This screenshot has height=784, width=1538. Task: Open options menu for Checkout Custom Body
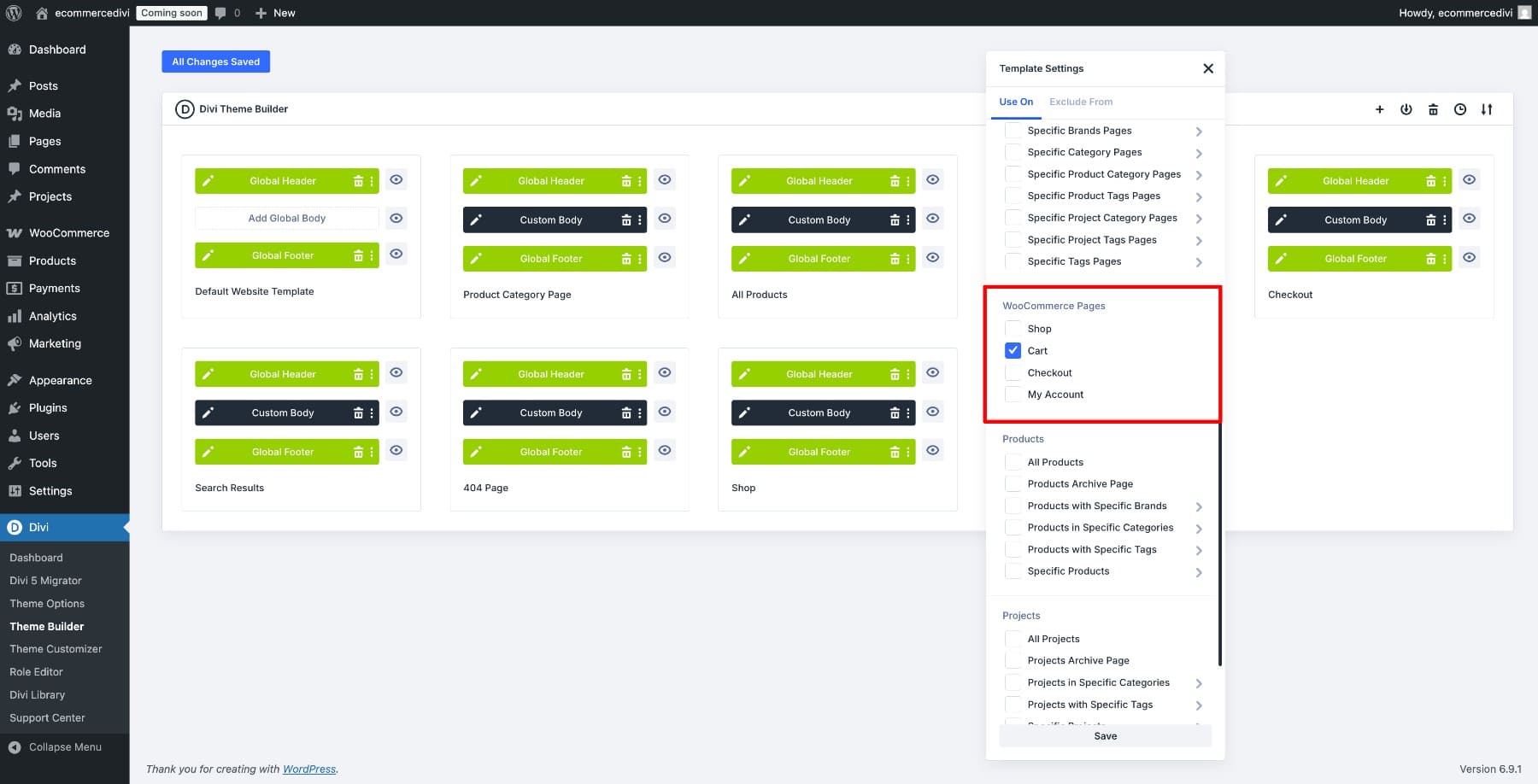tap(1445, 220)
